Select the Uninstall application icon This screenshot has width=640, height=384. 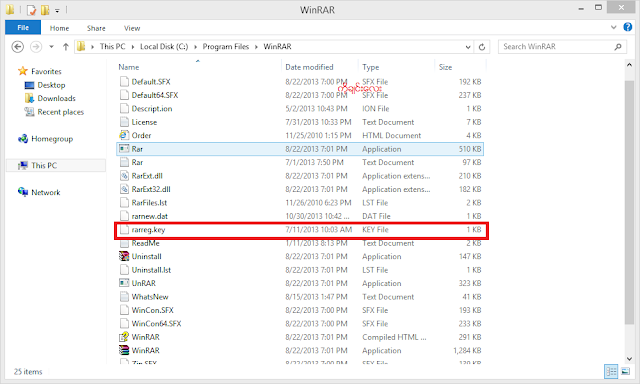tap(124, 256)
